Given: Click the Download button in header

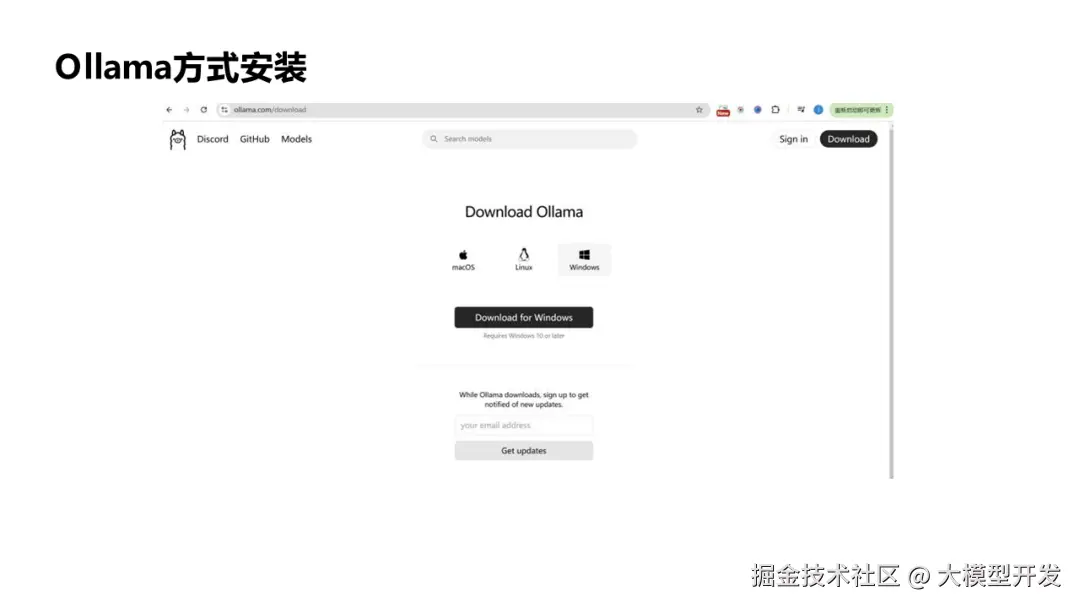Looking at the screenshot, I should coord(849,139).
